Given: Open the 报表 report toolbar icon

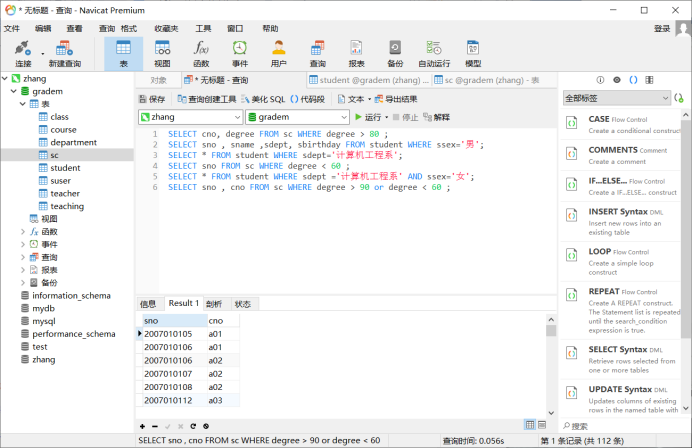Looking at the screenshot, I should click(356, 53).
